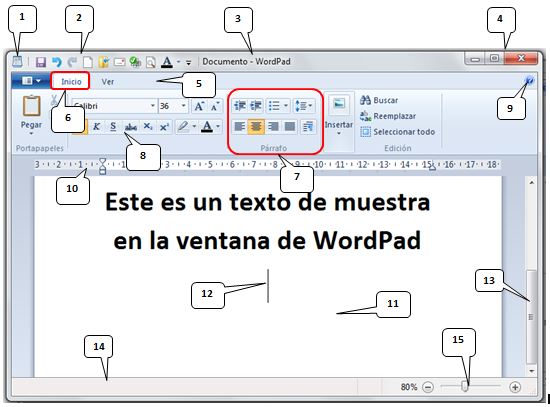Open WordPad help icon
This screenshot has height=407, width=550.
click(529, 81)
